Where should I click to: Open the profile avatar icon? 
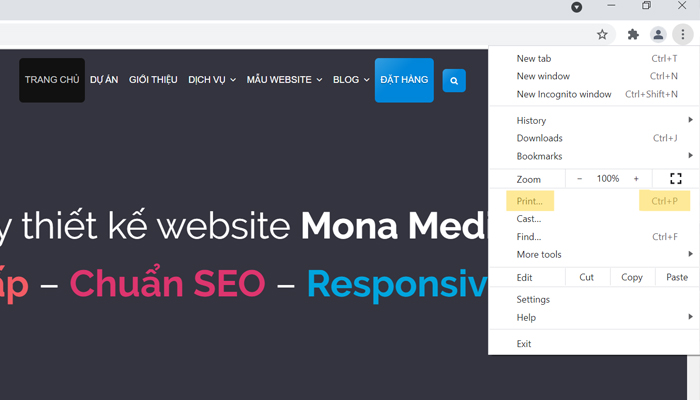pos(658,34)
